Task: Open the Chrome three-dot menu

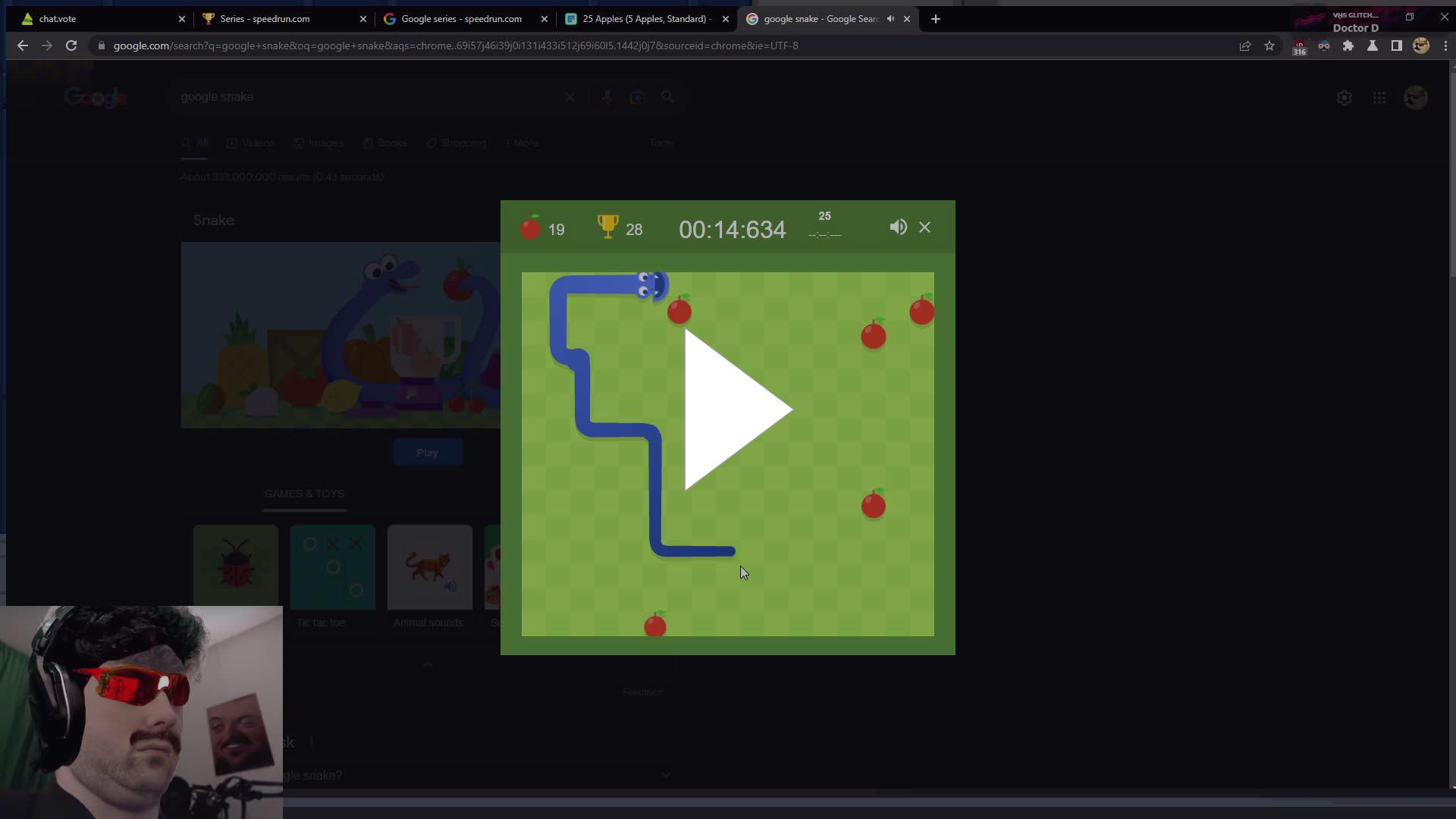Action: click(x=1445, y=45)
